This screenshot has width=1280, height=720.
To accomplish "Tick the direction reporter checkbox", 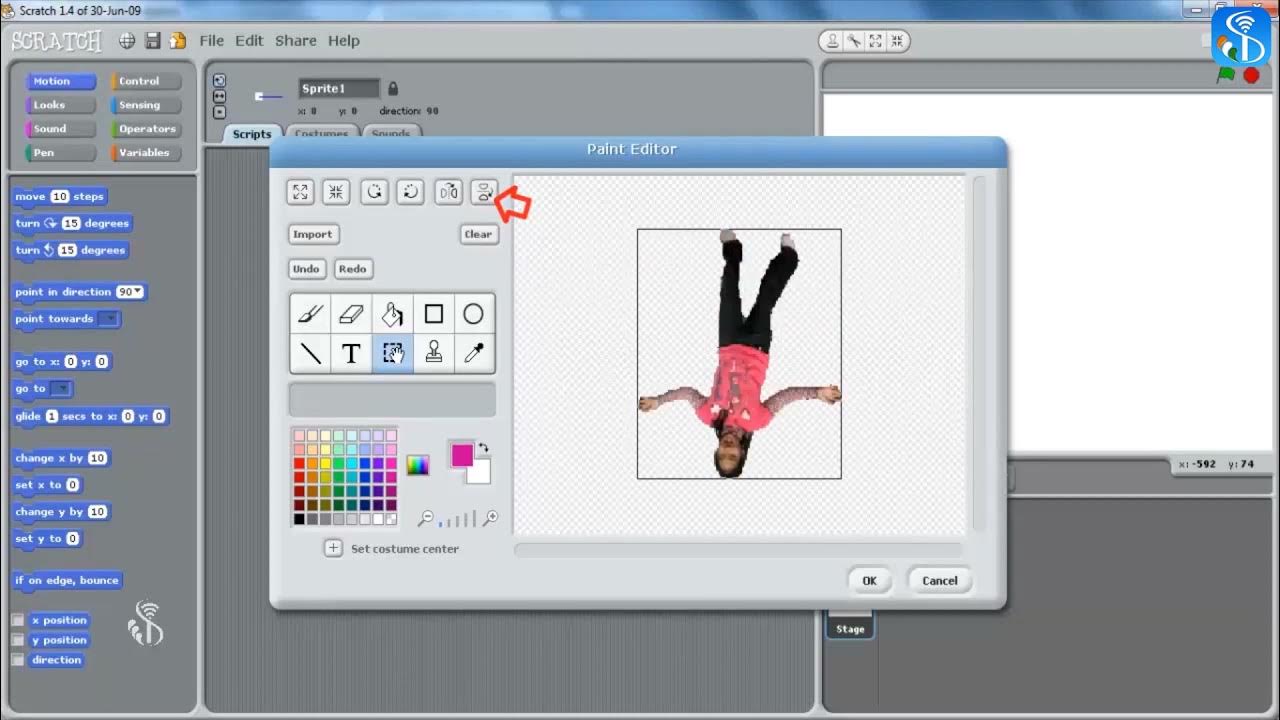I will [x=17, y=660].
